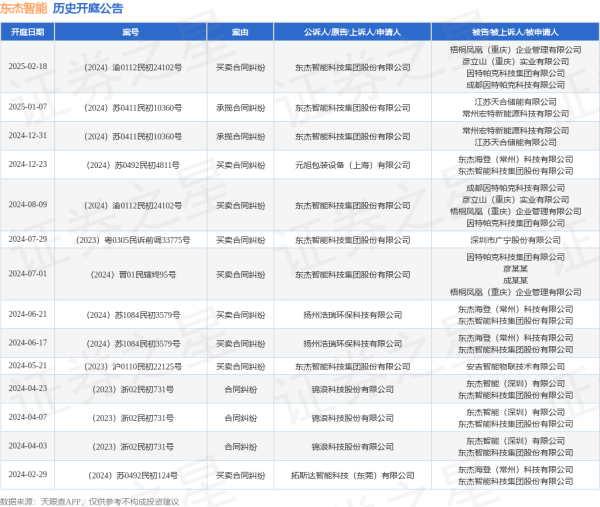Click defendant 成都因特帕克科技有限公司 in 2024-08-09 row
600x507 pixels.
(515, 188)
